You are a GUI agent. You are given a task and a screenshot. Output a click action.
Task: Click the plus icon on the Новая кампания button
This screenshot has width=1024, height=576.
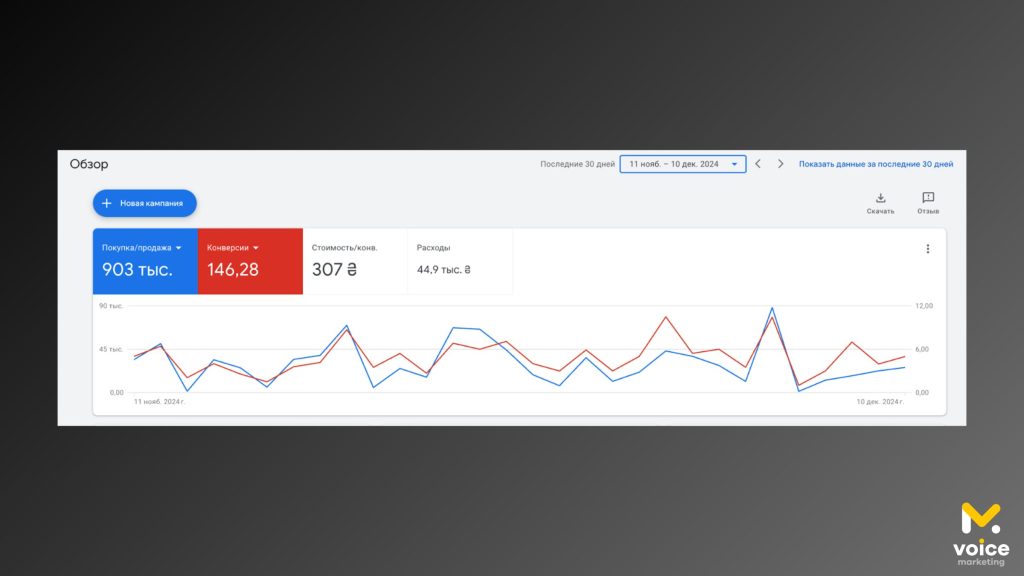[107, 203]
